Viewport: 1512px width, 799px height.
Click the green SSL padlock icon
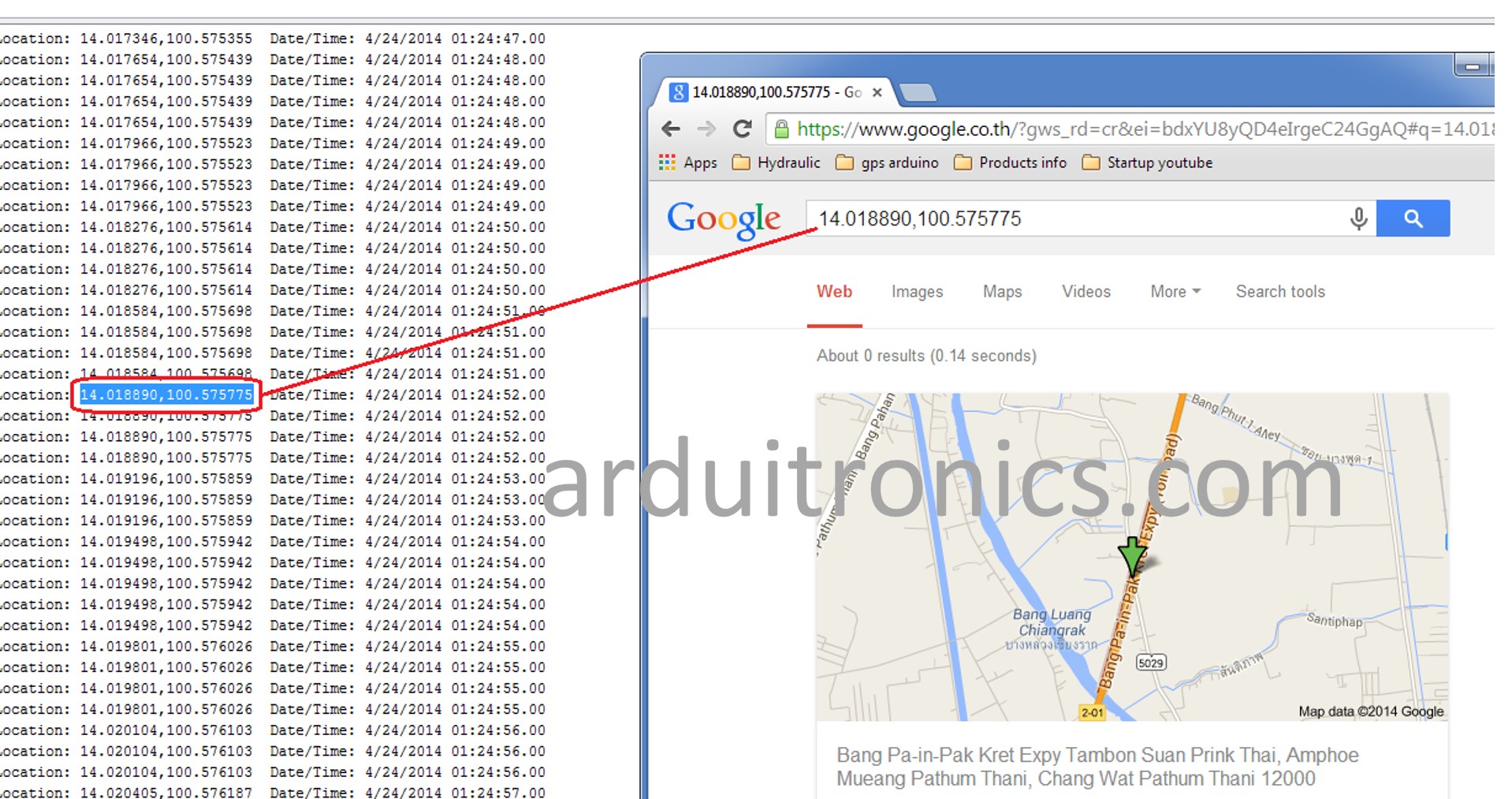pyautogui.click(x=781, y=129)
